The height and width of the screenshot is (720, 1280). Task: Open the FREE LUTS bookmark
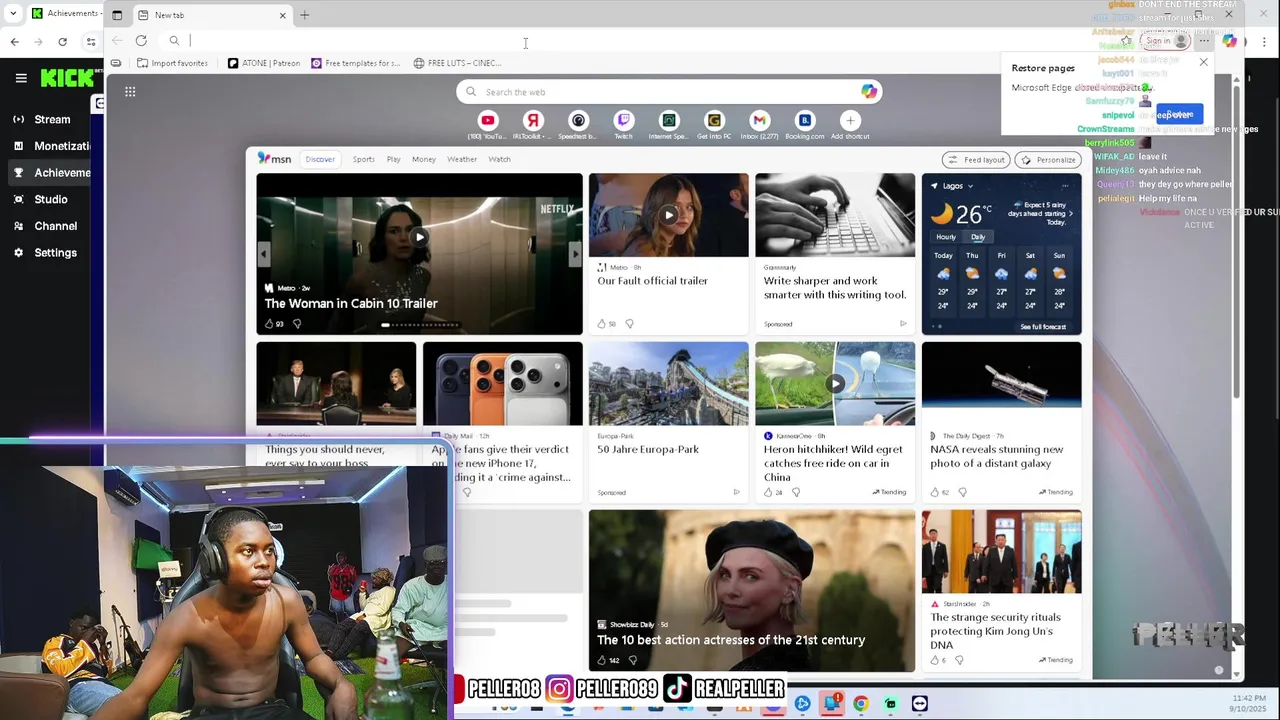click(x=457, y=63)
